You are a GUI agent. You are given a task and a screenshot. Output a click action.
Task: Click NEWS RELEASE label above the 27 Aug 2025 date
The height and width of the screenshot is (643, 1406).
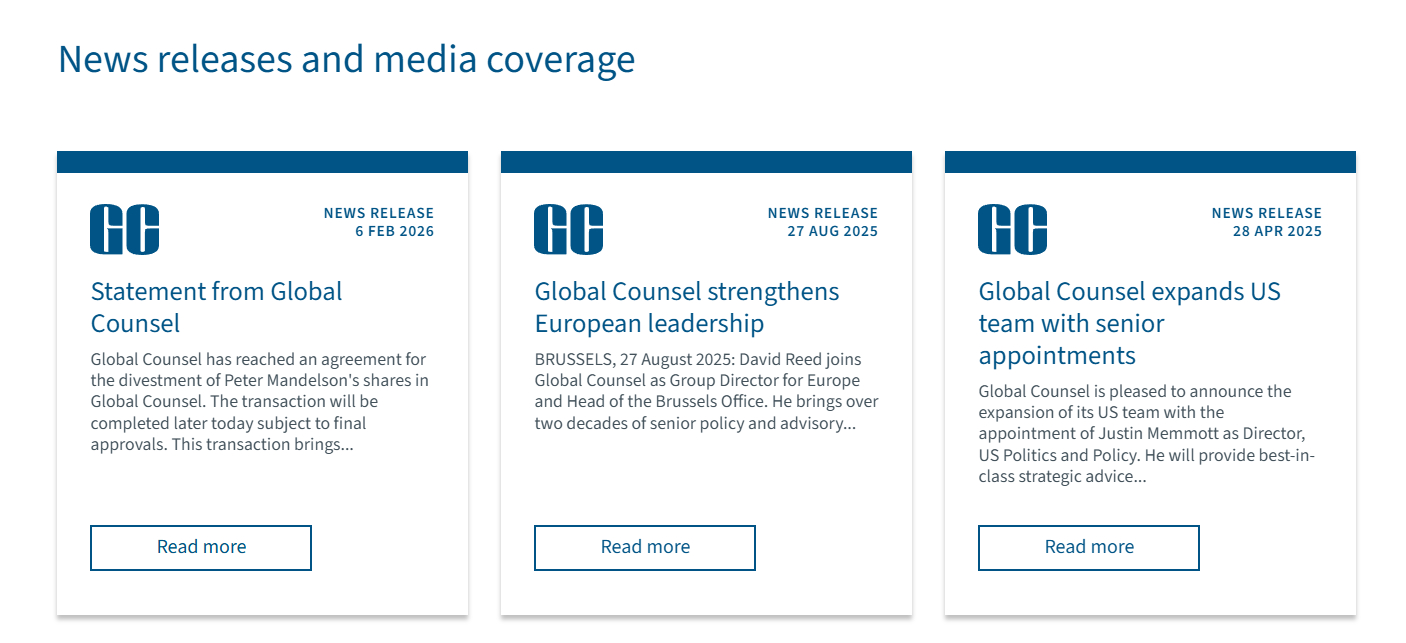click(x=822, y=213)
